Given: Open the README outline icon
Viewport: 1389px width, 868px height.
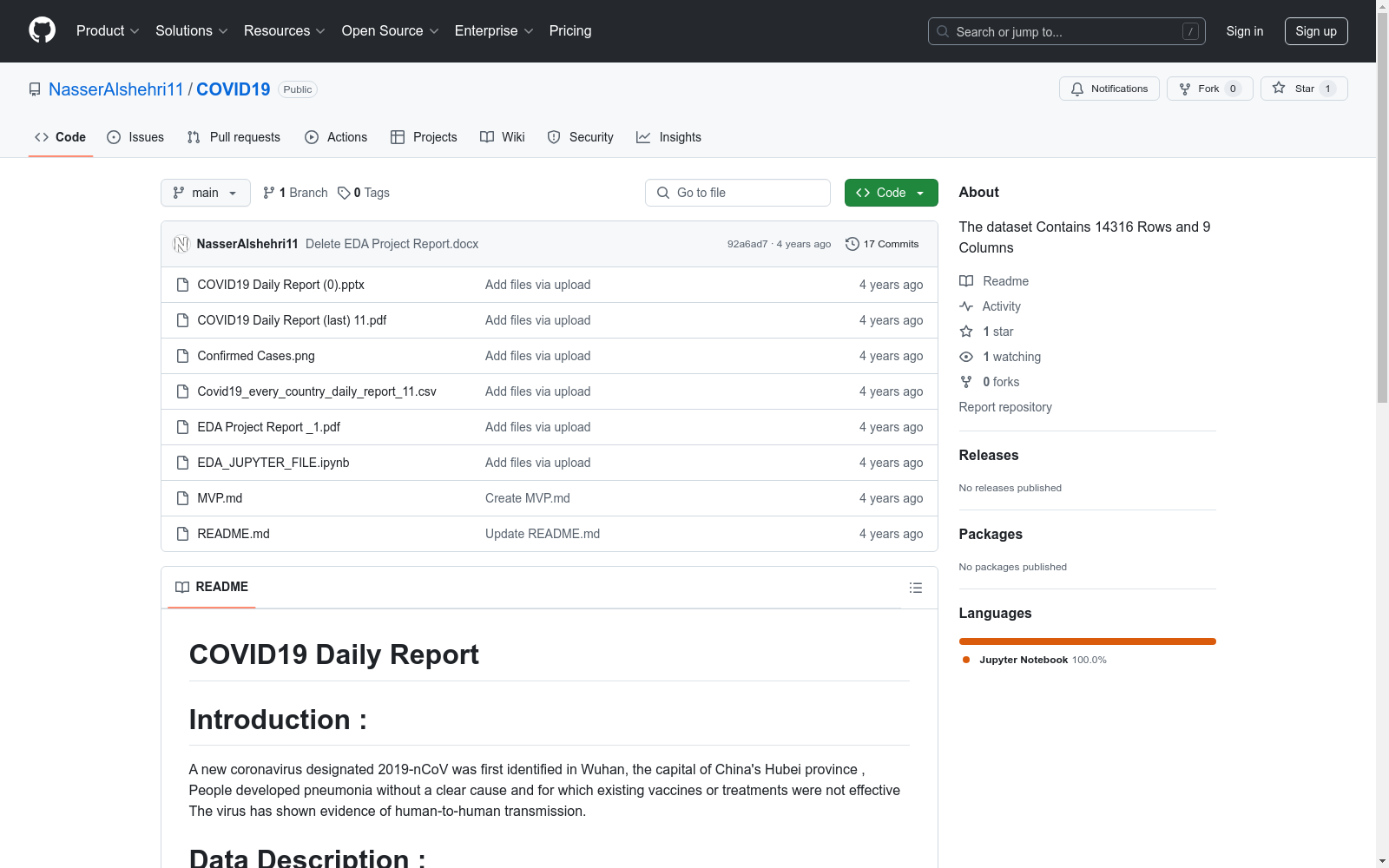Looking at the screenshot, I should pos(915,588).
